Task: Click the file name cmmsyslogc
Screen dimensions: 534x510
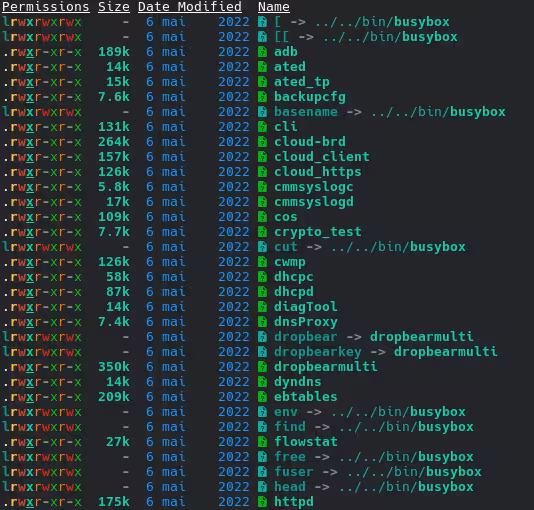Action: click(x=314, y=187)
